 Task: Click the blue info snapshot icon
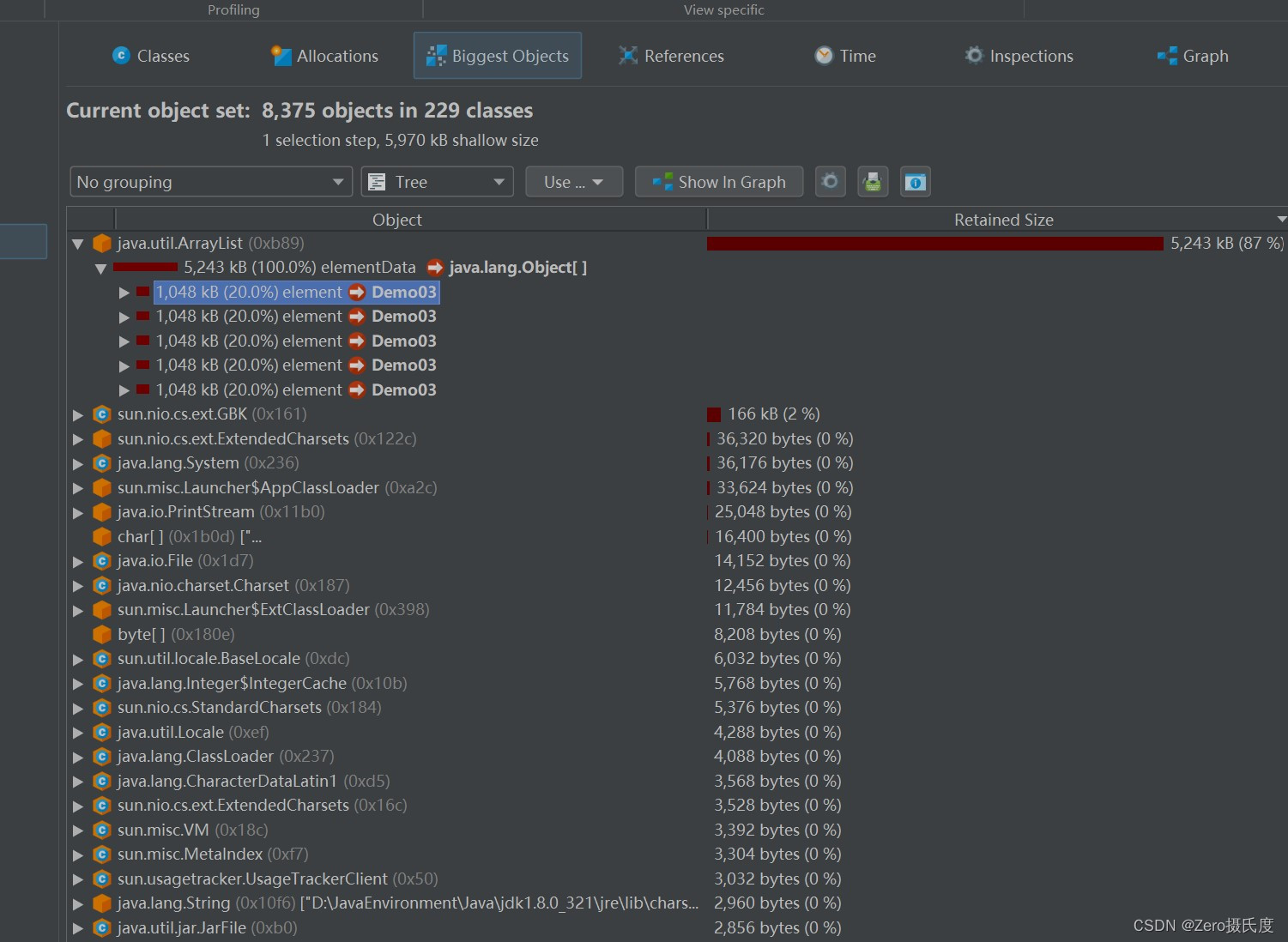[916, 182]
